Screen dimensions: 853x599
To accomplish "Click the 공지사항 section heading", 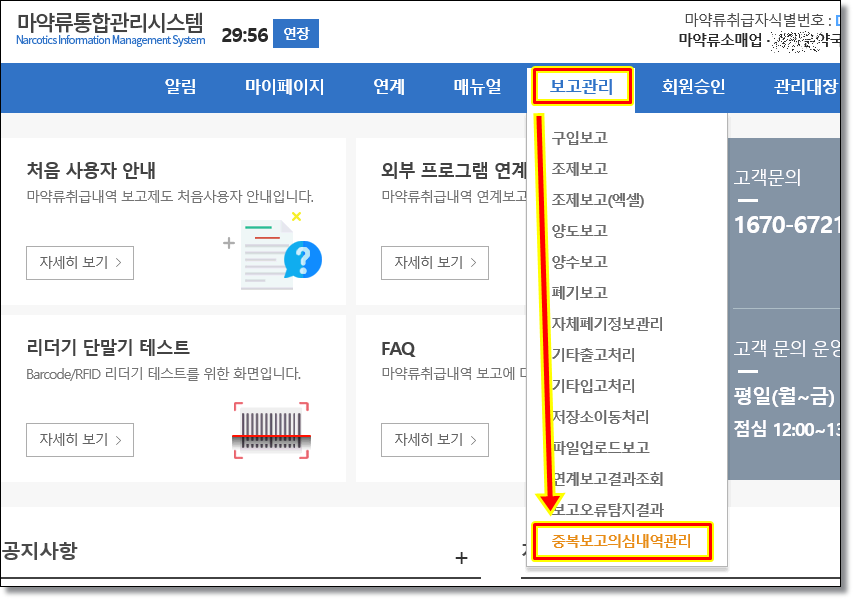I will tap(40, 550).
